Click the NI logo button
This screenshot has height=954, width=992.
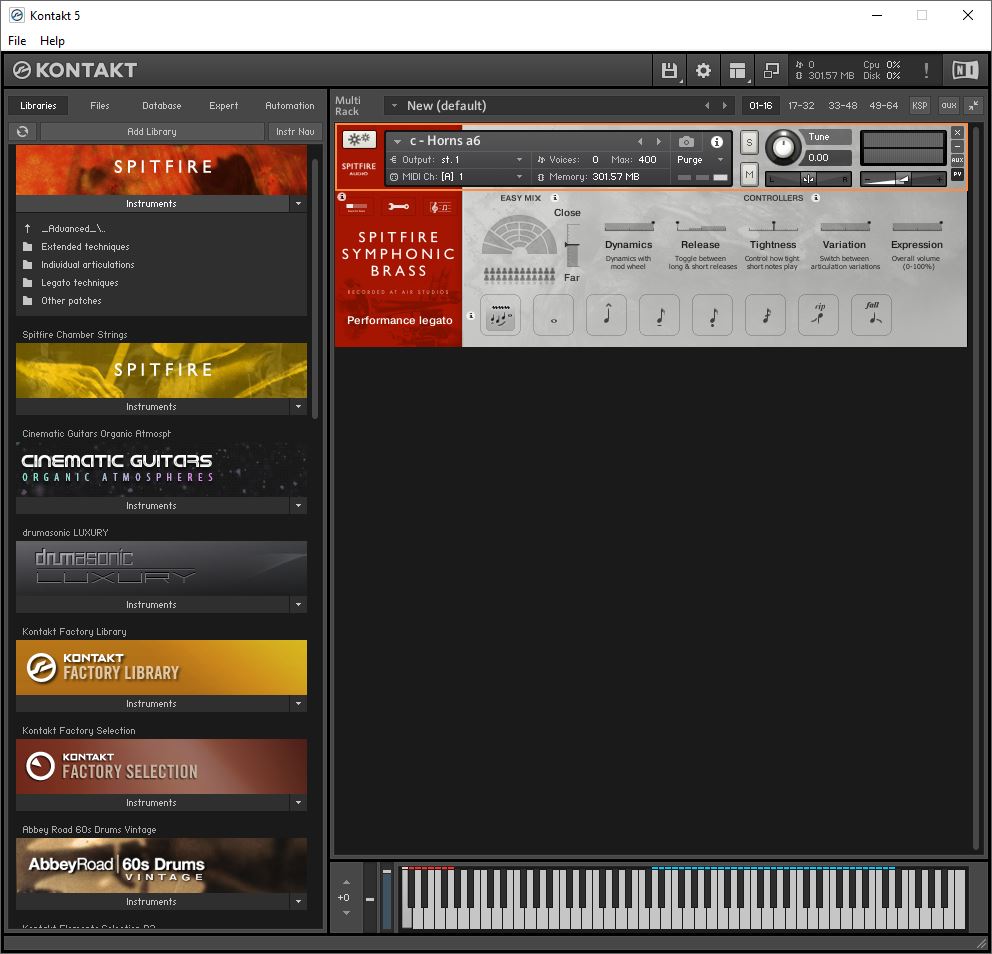coord(965,70)
